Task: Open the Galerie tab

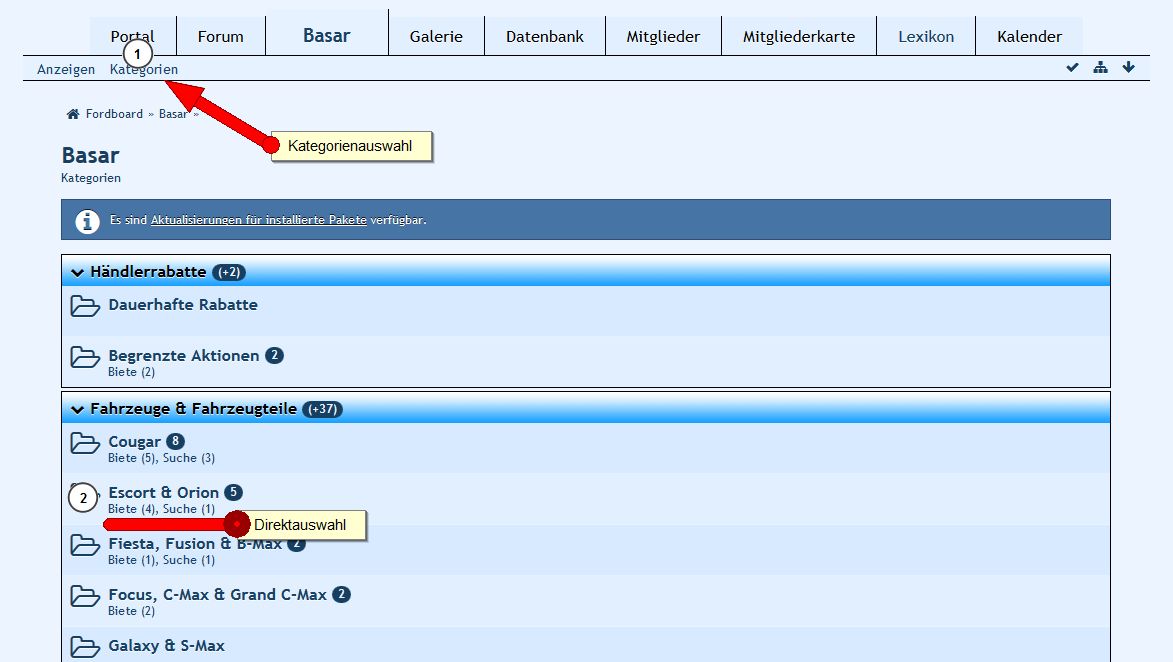Action: coord(436,36)
